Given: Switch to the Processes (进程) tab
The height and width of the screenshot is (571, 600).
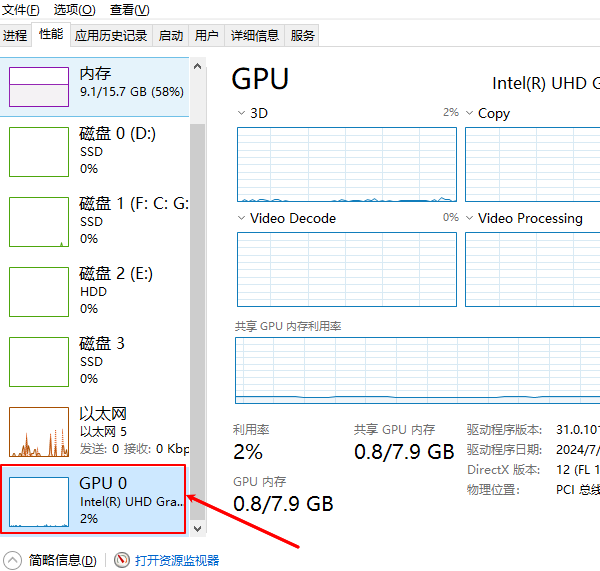Looking at the screenshot, I should click(15, 35).
